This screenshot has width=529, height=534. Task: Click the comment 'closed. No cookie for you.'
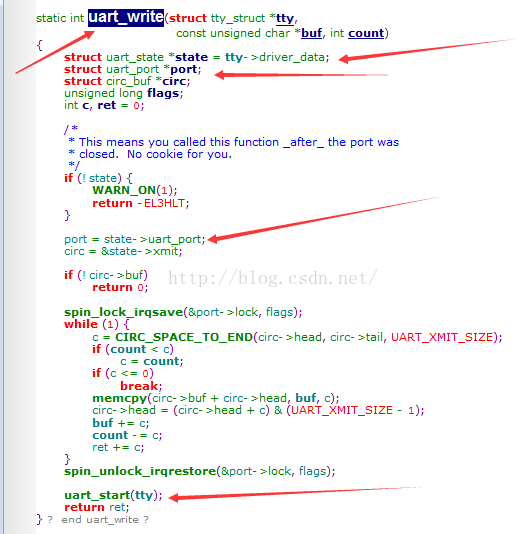pyautogui.click(x=155, y=154)
